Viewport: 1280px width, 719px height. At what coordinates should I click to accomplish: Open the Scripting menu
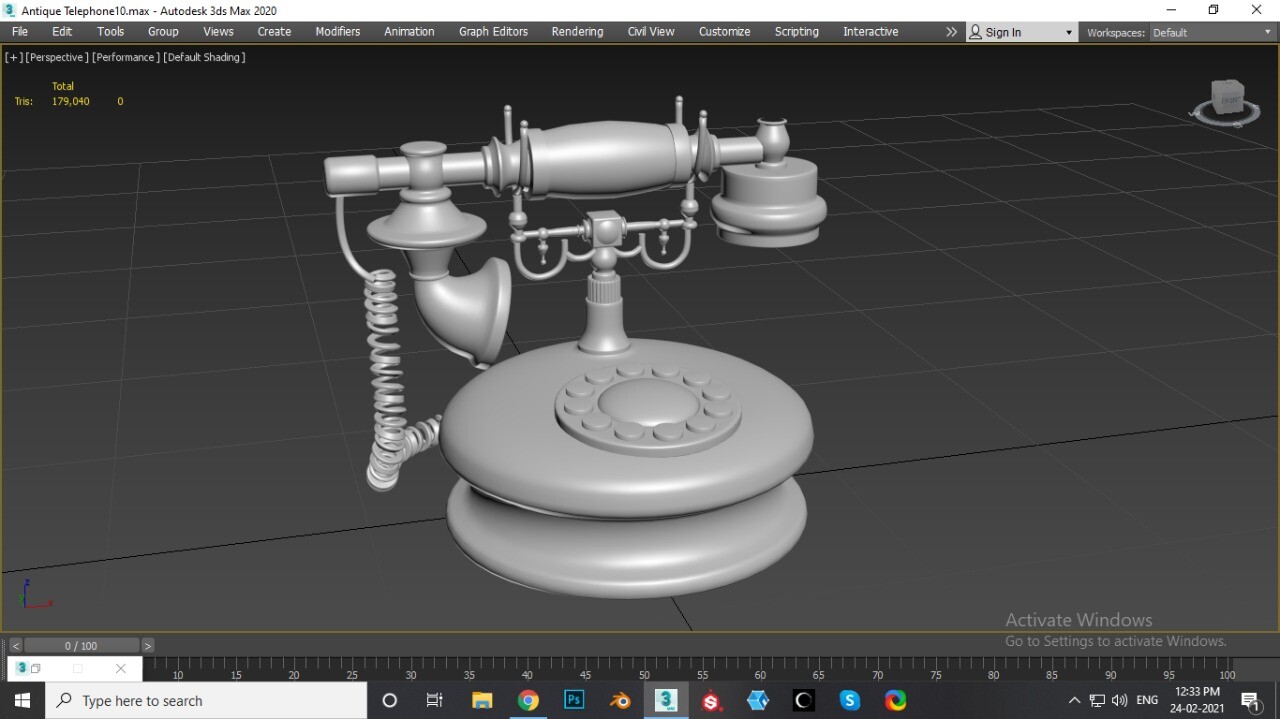pos(796,32)
